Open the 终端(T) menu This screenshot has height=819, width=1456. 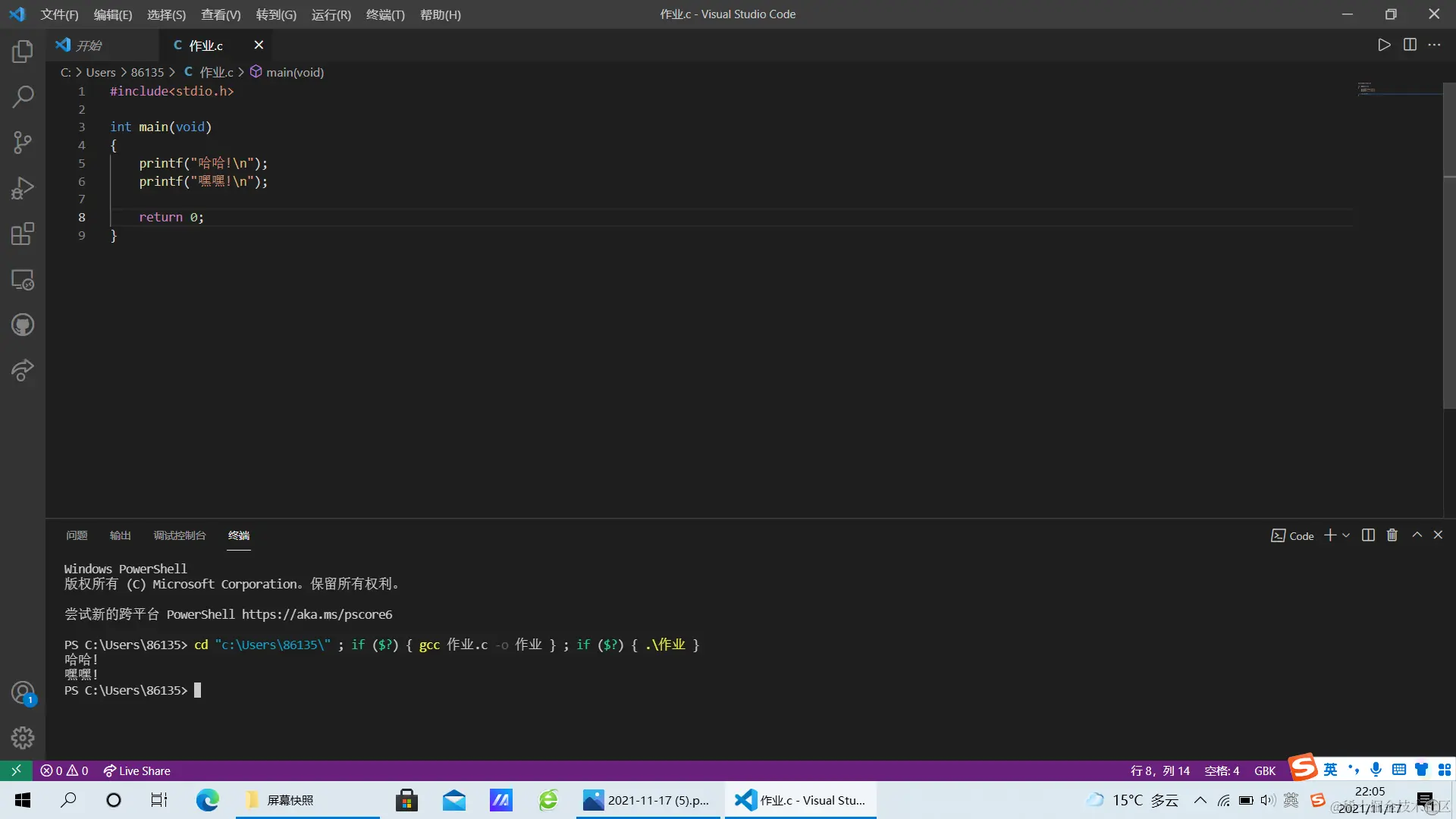pos(385,14)
